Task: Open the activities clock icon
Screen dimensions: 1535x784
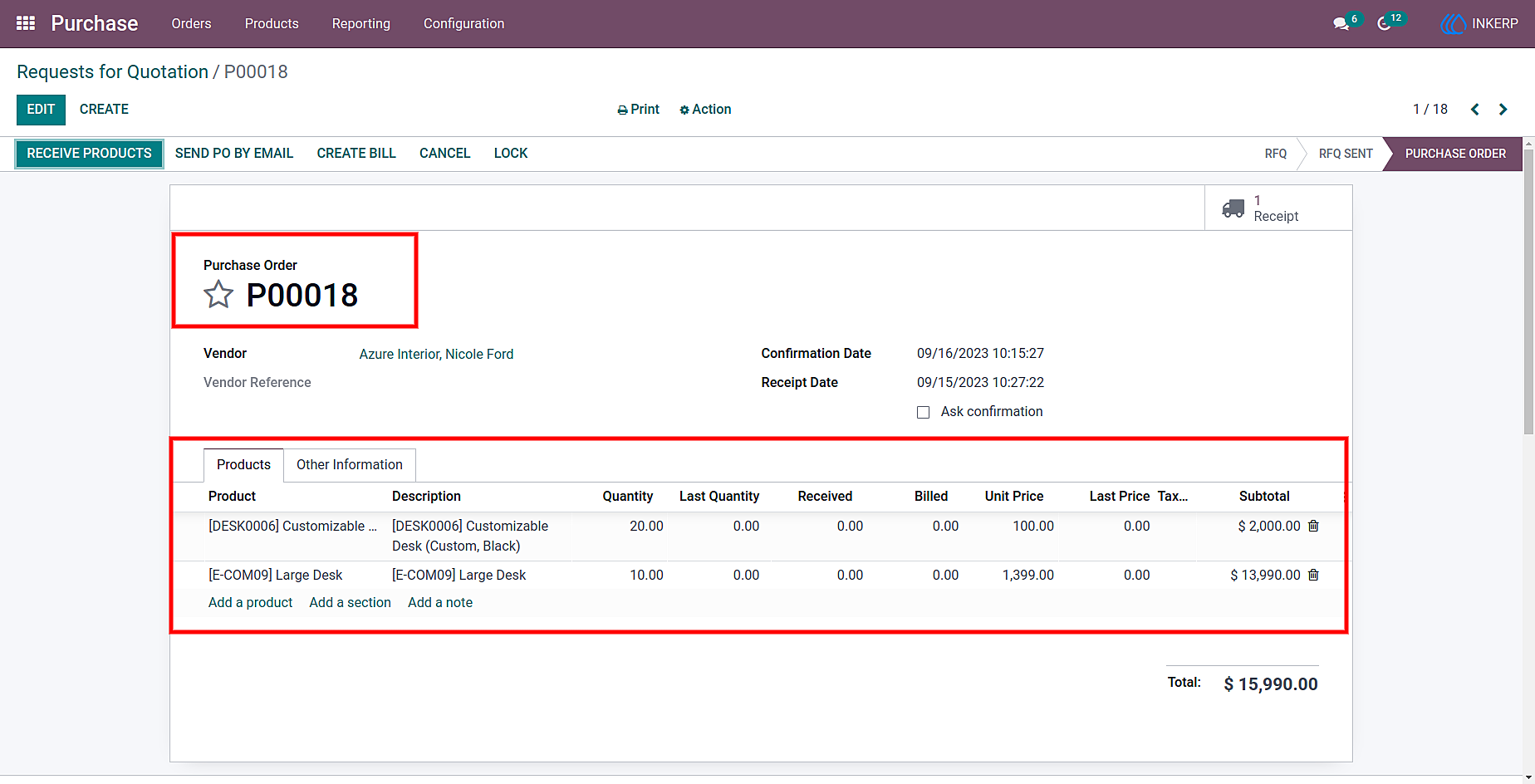Action: click(x=1384, y=24)
